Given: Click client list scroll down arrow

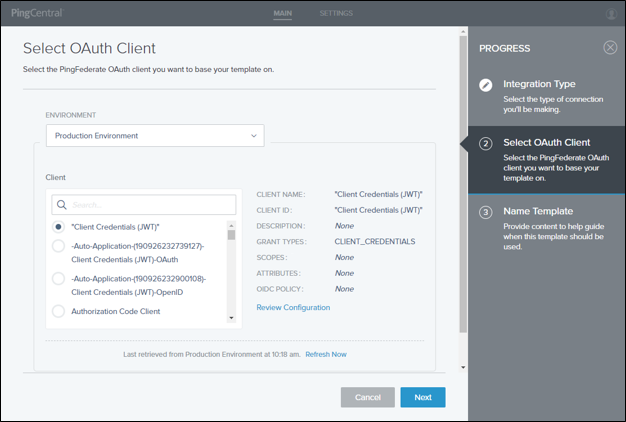Looking at the screenshot, I should 231,318.
